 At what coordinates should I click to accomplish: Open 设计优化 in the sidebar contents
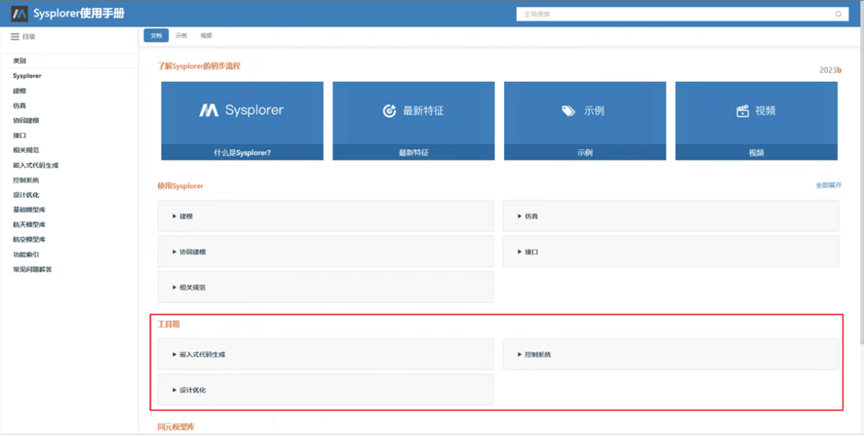[x=26, y=195]
